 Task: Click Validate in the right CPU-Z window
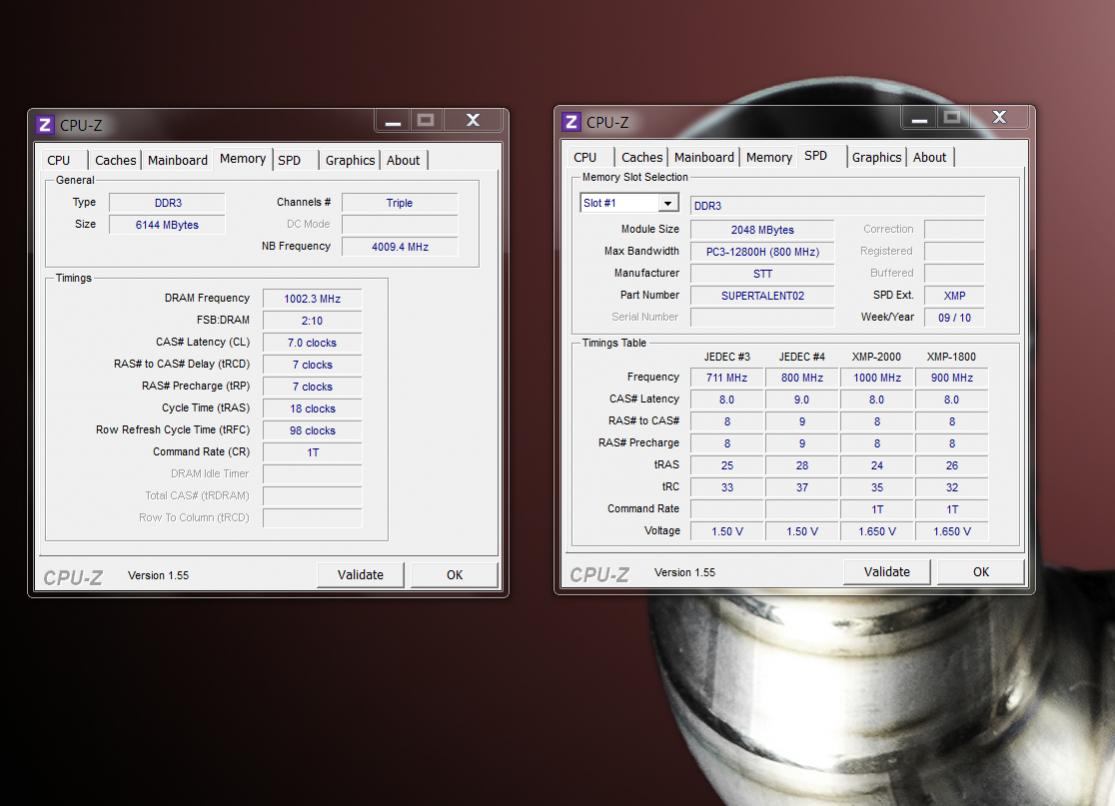887,572
